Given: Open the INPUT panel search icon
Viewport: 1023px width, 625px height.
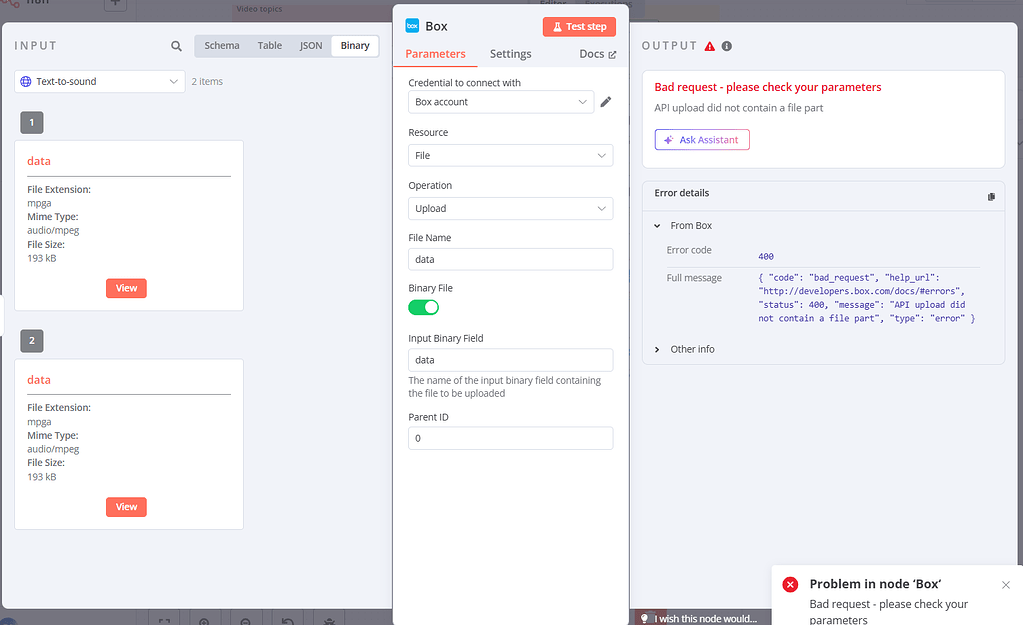Looking at the screenshot, I should 176,45.
